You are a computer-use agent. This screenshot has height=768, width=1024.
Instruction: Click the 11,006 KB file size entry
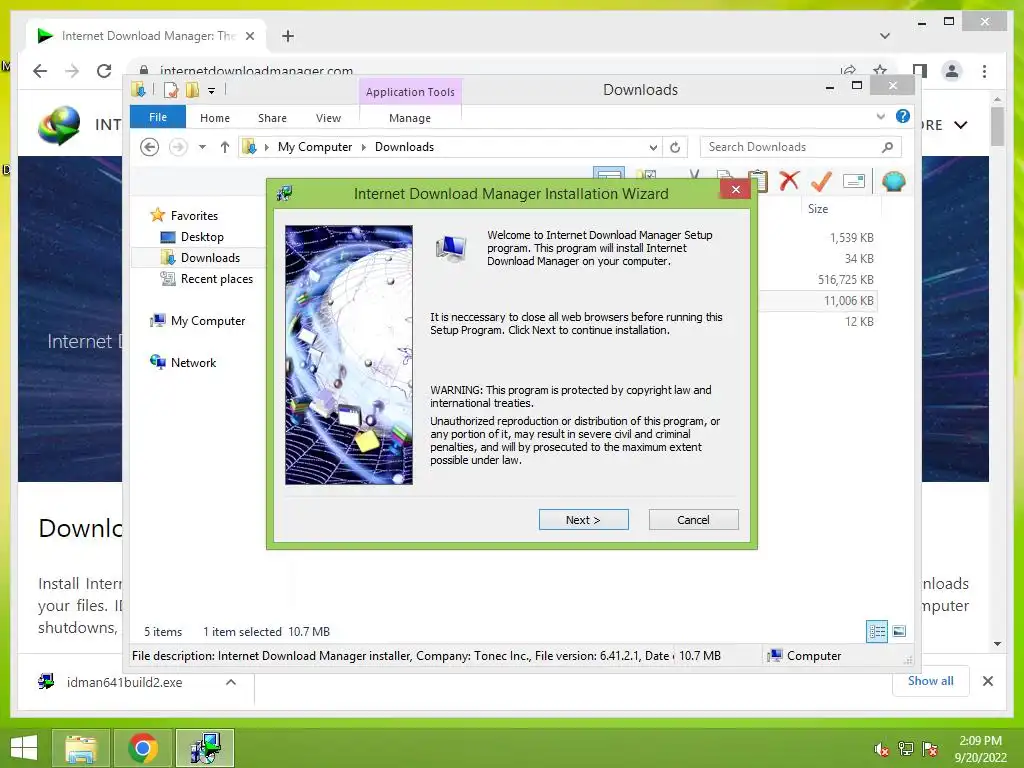848,300
